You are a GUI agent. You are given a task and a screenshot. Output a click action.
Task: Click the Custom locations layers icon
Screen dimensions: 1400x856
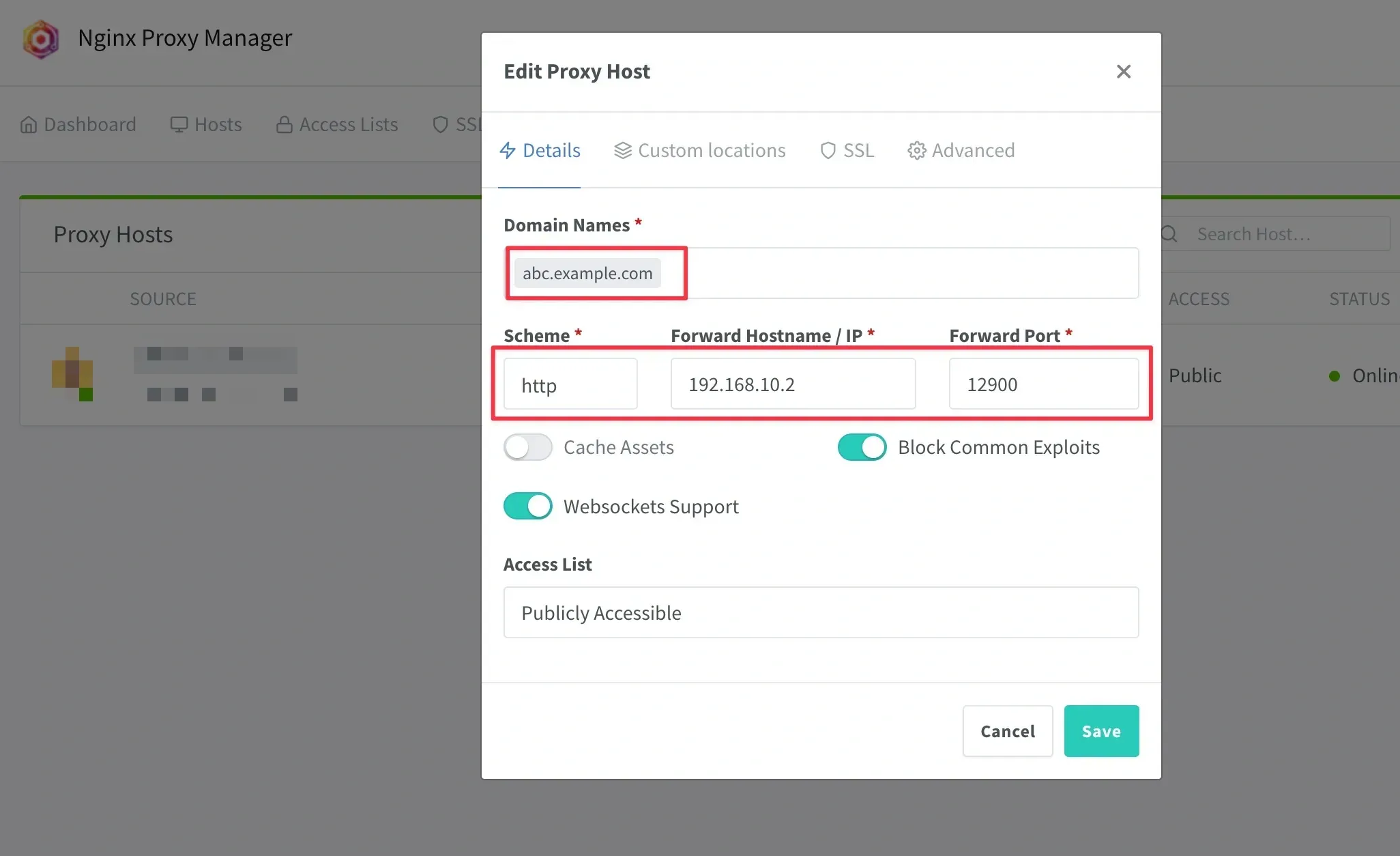[x=622, y=150]
